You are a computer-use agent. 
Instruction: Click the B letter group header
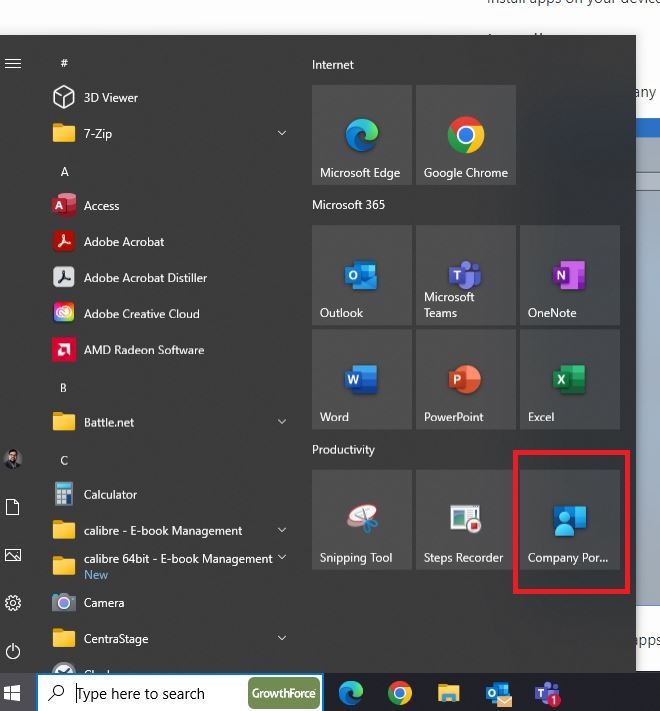[x=63, y=388]
